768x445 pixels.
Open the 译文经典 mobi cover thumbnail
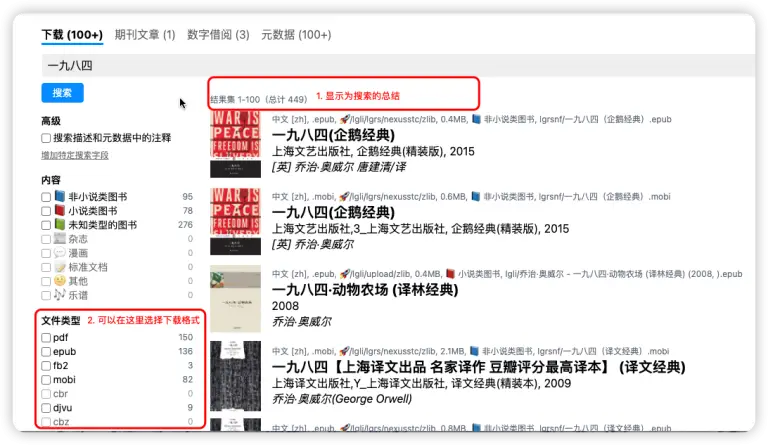236,376
